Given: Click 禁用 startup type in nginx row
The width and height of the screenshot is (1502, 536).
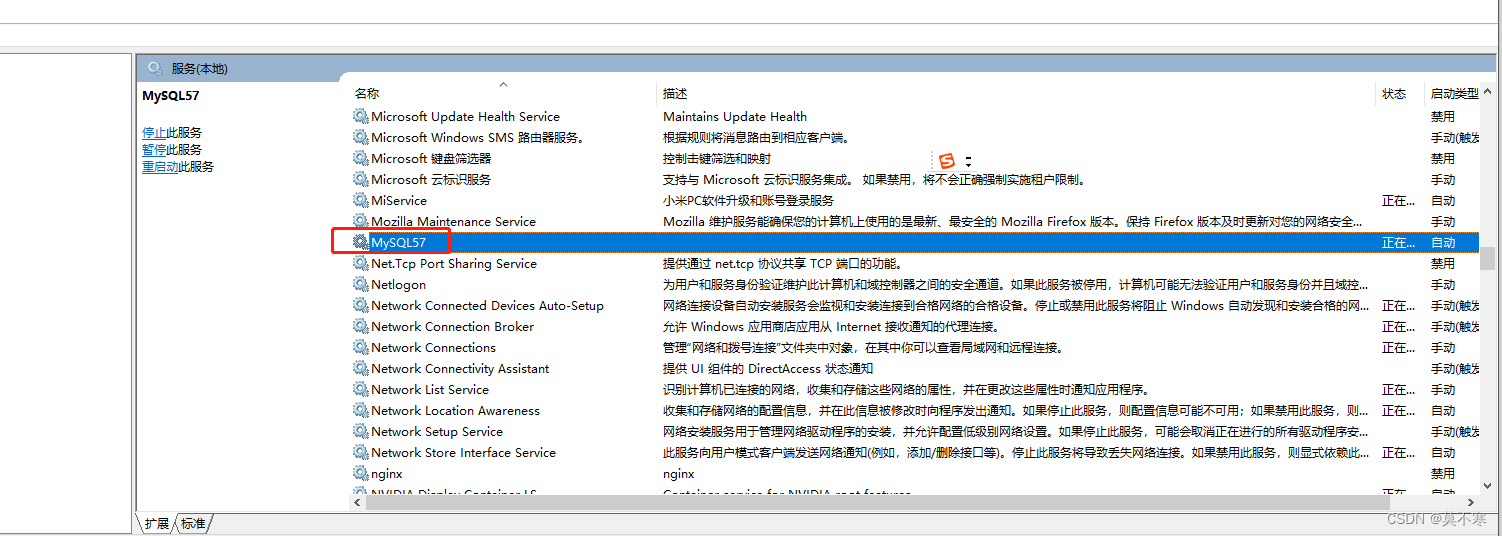Looking at the screenshot, I should pyautogui.click(x=1443, y=473).
